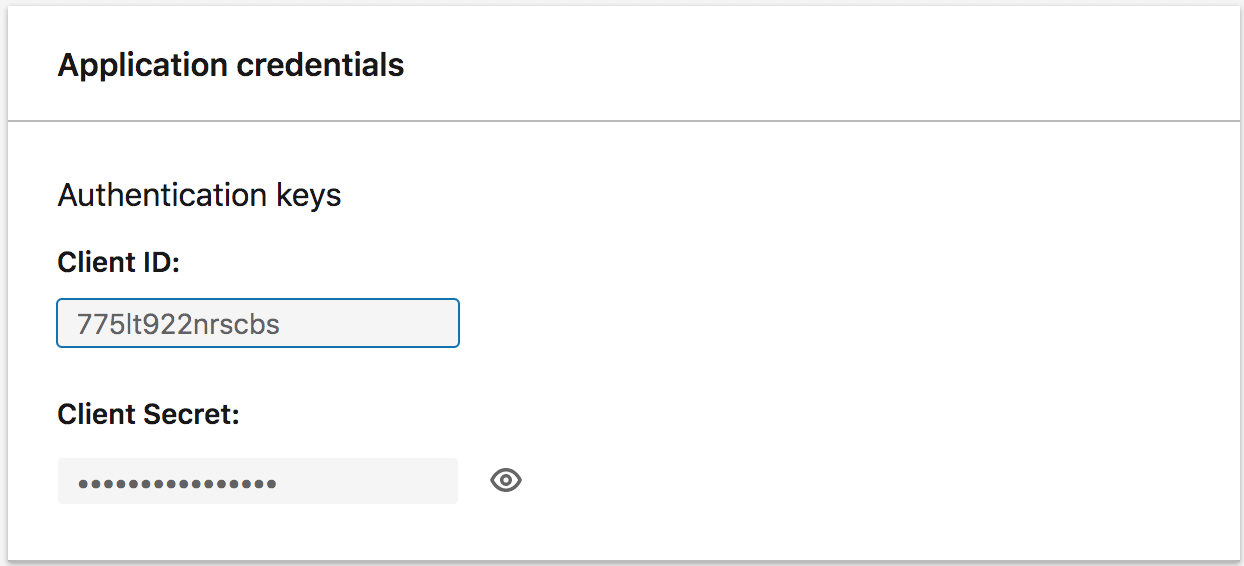Viewport: 1244px width, 566px height.
Task: Click the divider under Application credentials
Action: (x=624, y=121)
